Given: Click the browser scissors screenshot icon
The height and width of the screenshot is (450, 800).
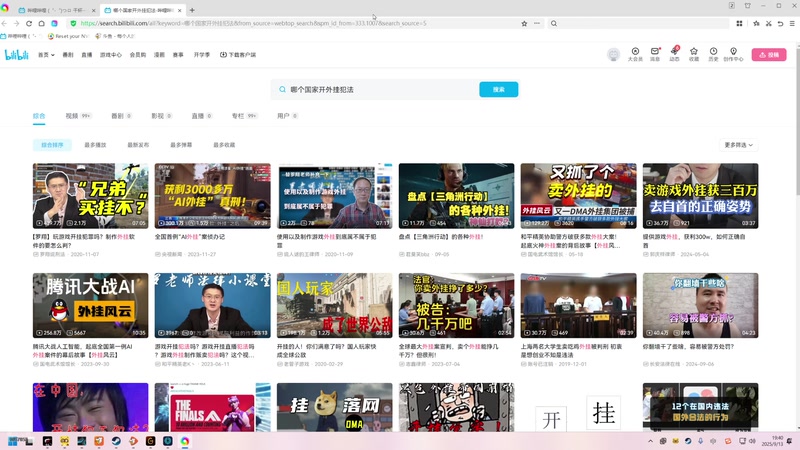Looking at the screenshot, I should tap(768, 23).
